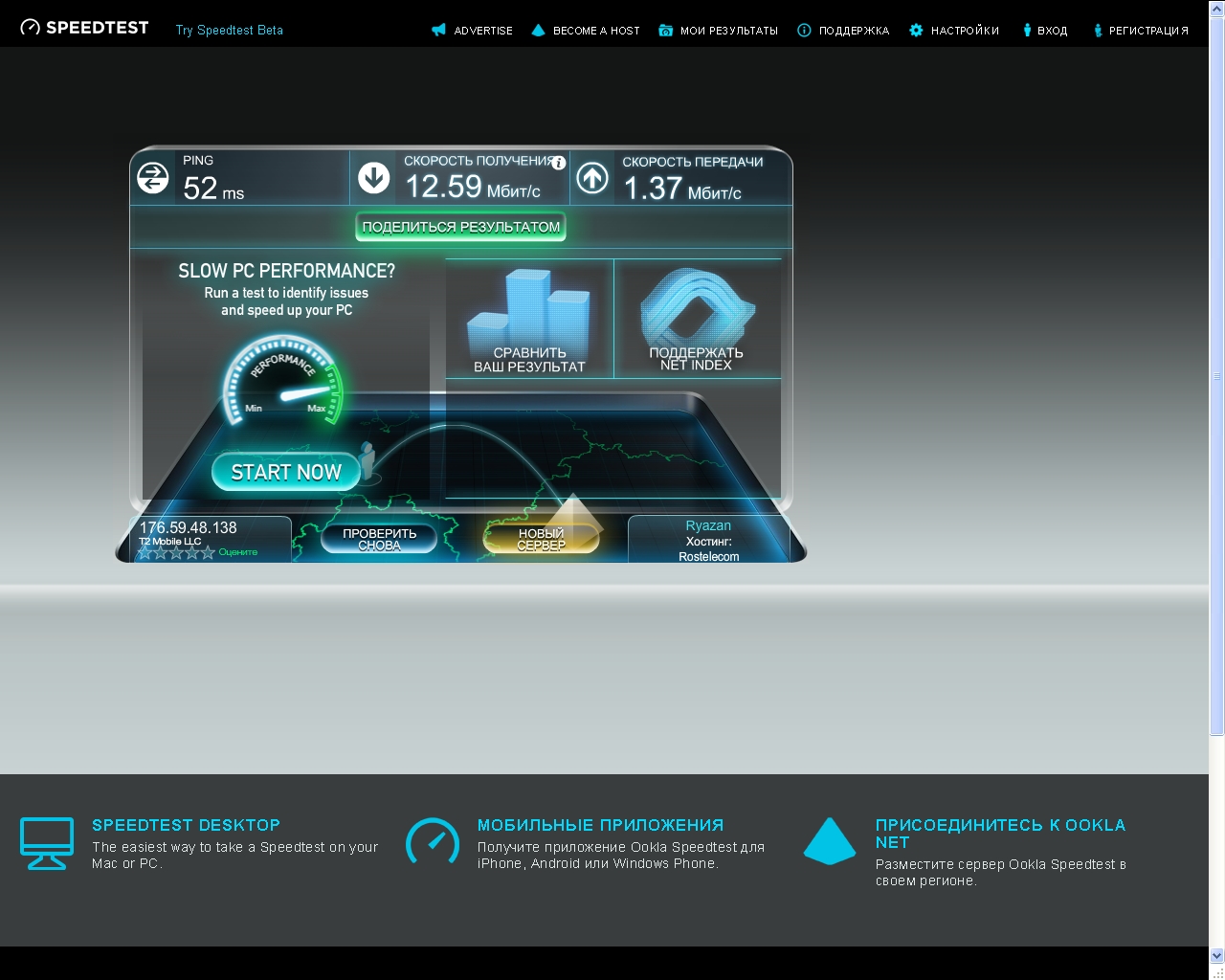
Task: Click the Оцените rating link
Action: pyautogui.click(x=238, y=552)
